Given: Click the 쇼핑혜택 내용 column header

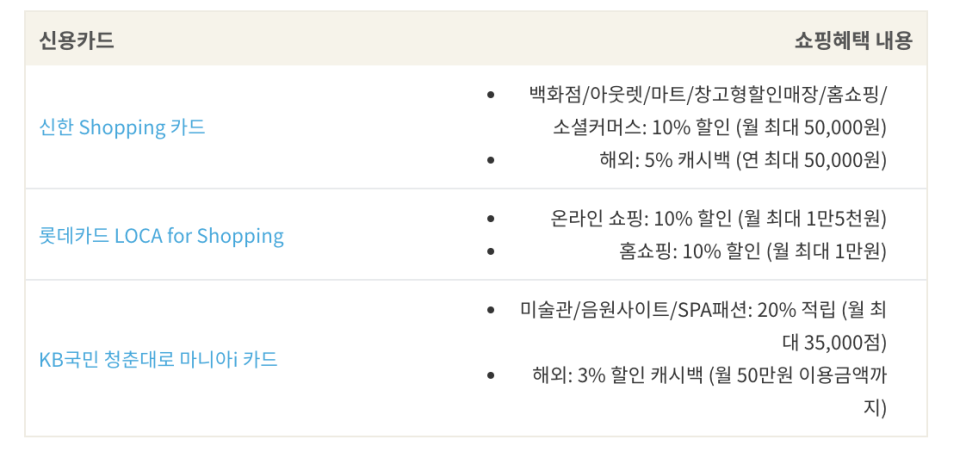Looking at the screenshot, I should [x=853, y=41].
